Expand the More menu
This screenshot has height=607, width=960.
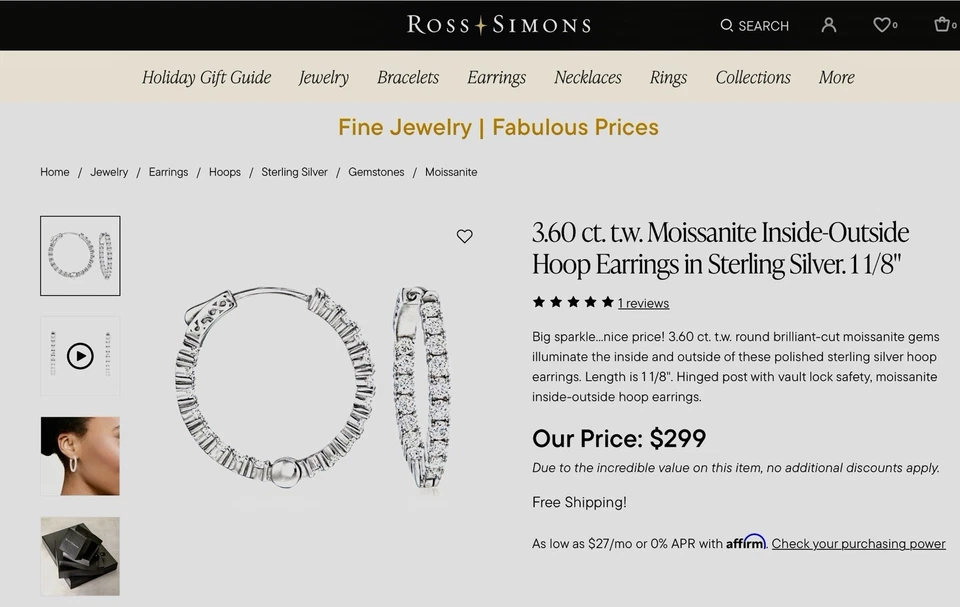click(836, 77)
